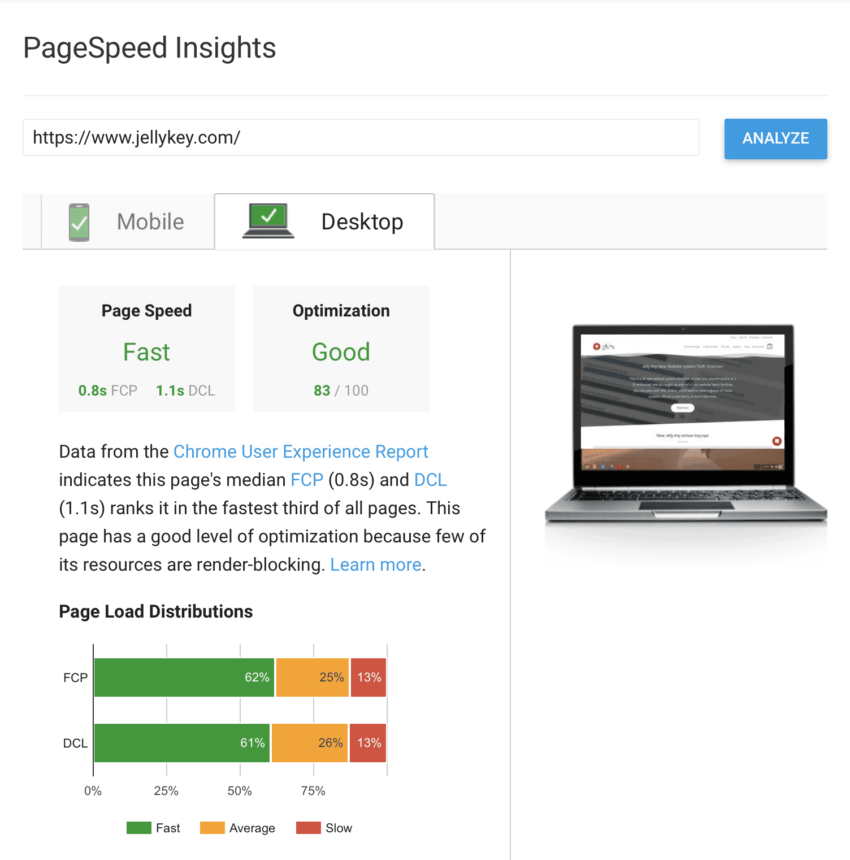850x860 pixels.
Task: Open the Learn more link
Action: point(375,564)
